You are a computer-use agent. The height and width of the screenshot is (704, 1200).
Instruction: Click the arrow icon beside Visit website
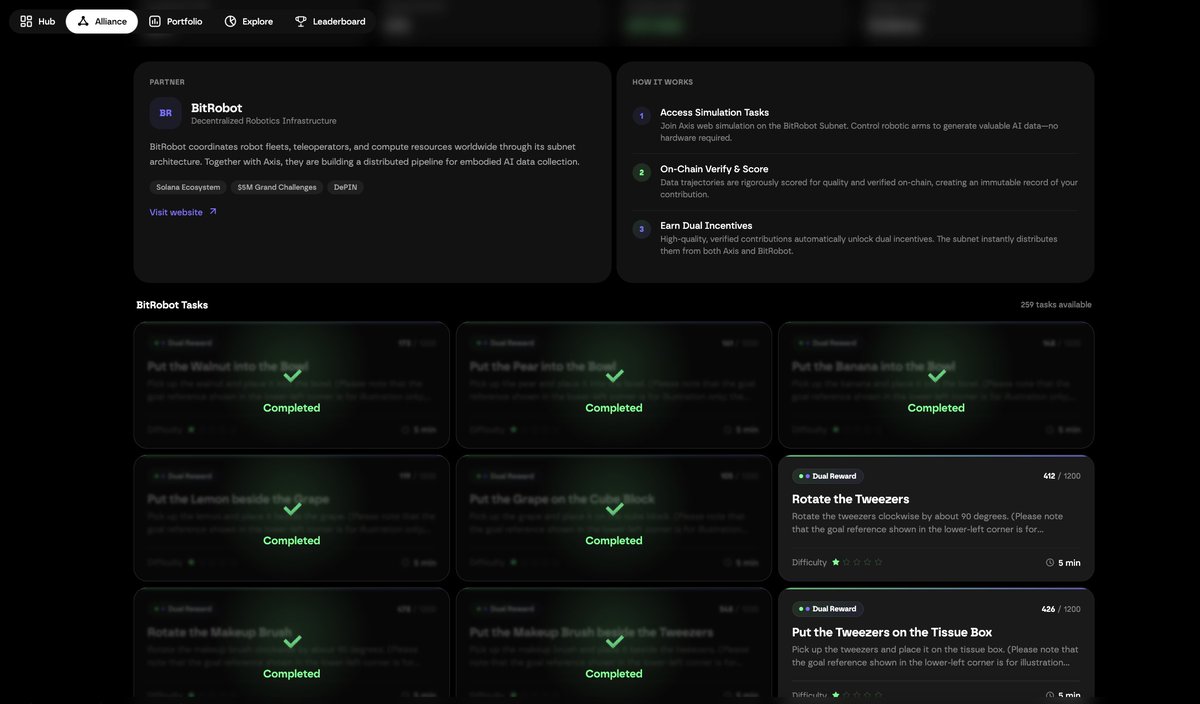(x=213, y=212)
